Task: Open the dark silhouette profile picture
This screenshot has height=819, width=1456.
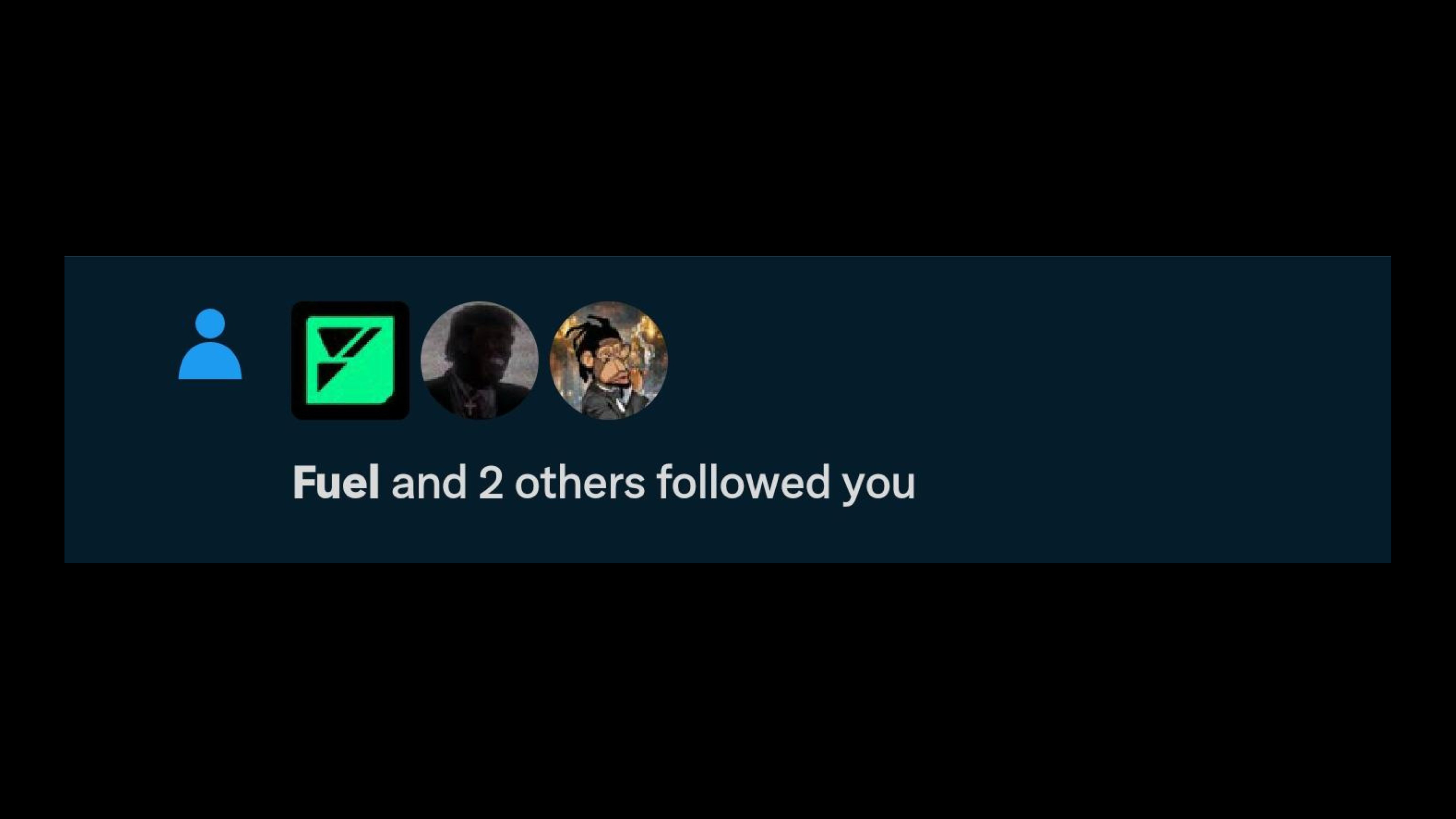Action: click(x=479, y=361)
